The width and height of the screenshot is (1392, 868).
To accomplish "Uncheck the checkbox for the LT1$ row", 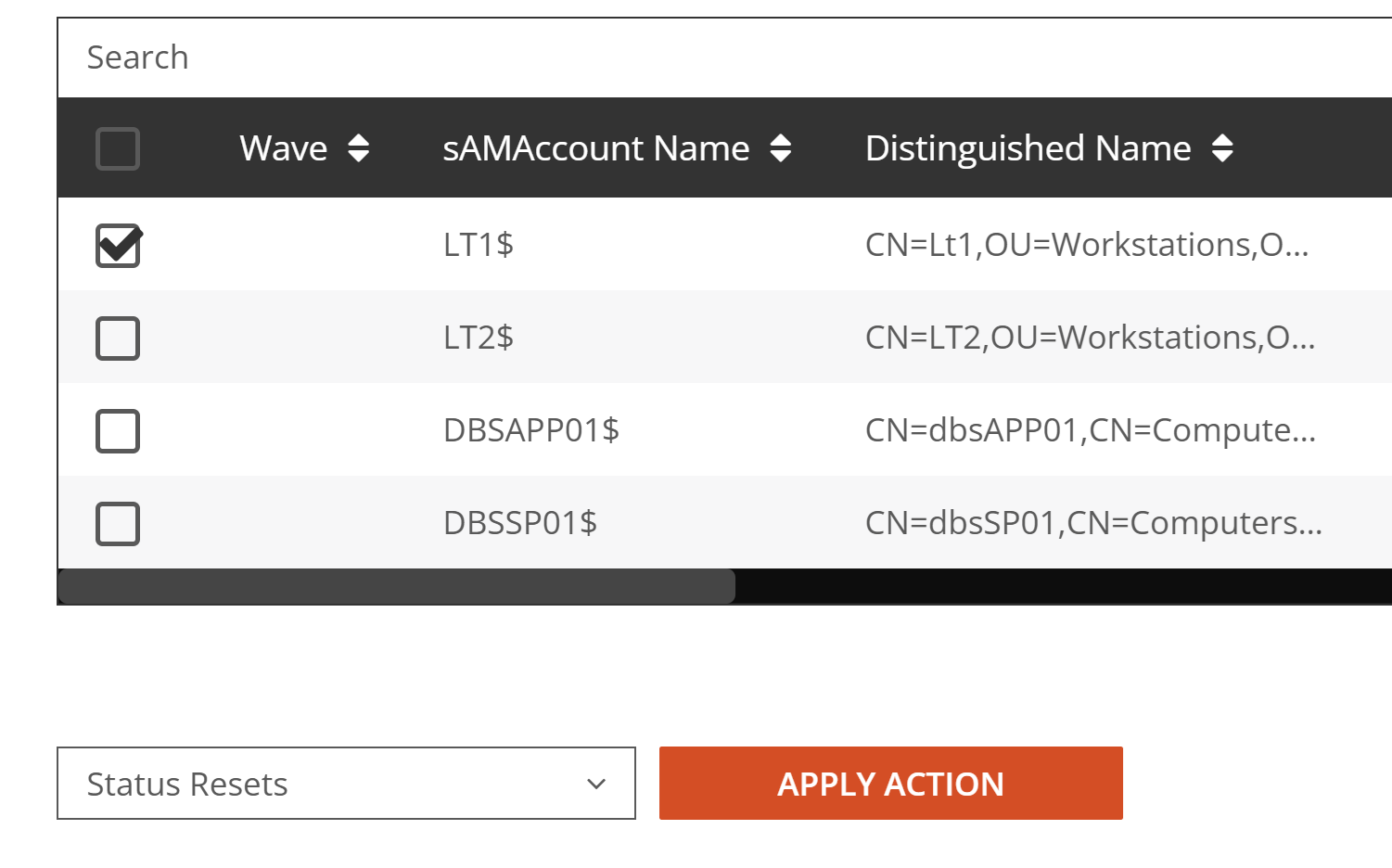I will [x=118, y=246].
